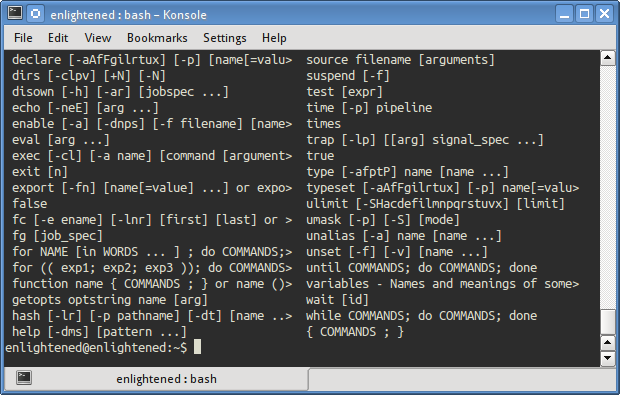Click the 'help [-dms] [pattern ...]' line

pos(99,332)
